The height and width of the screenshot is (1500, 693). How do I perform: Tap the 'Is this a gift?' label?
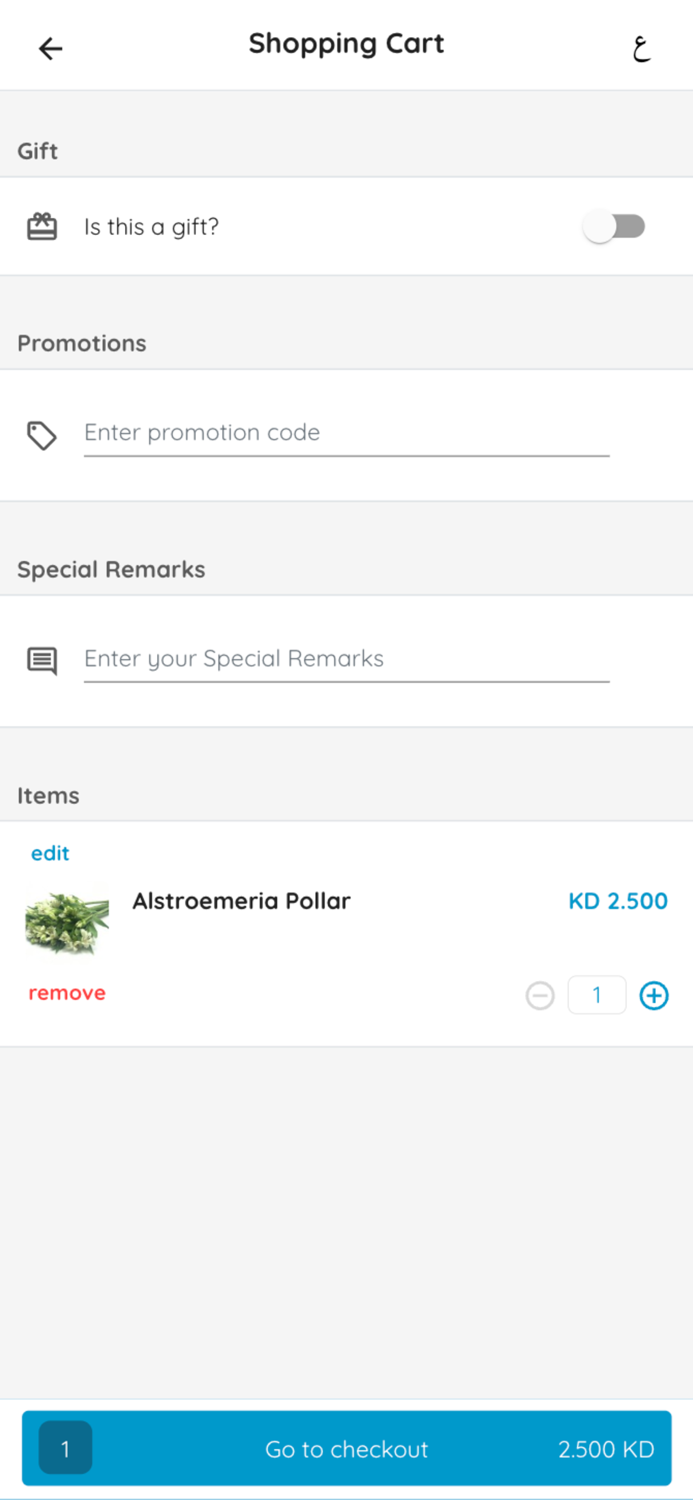pos(151,227)
